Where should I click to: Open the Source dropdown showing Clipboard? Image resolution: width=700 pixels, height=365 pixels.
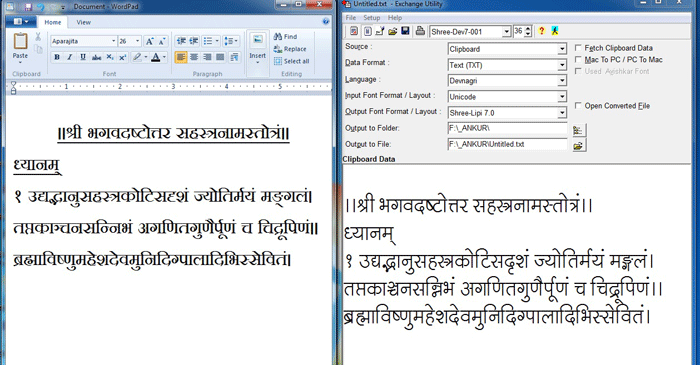pos(562,49)
